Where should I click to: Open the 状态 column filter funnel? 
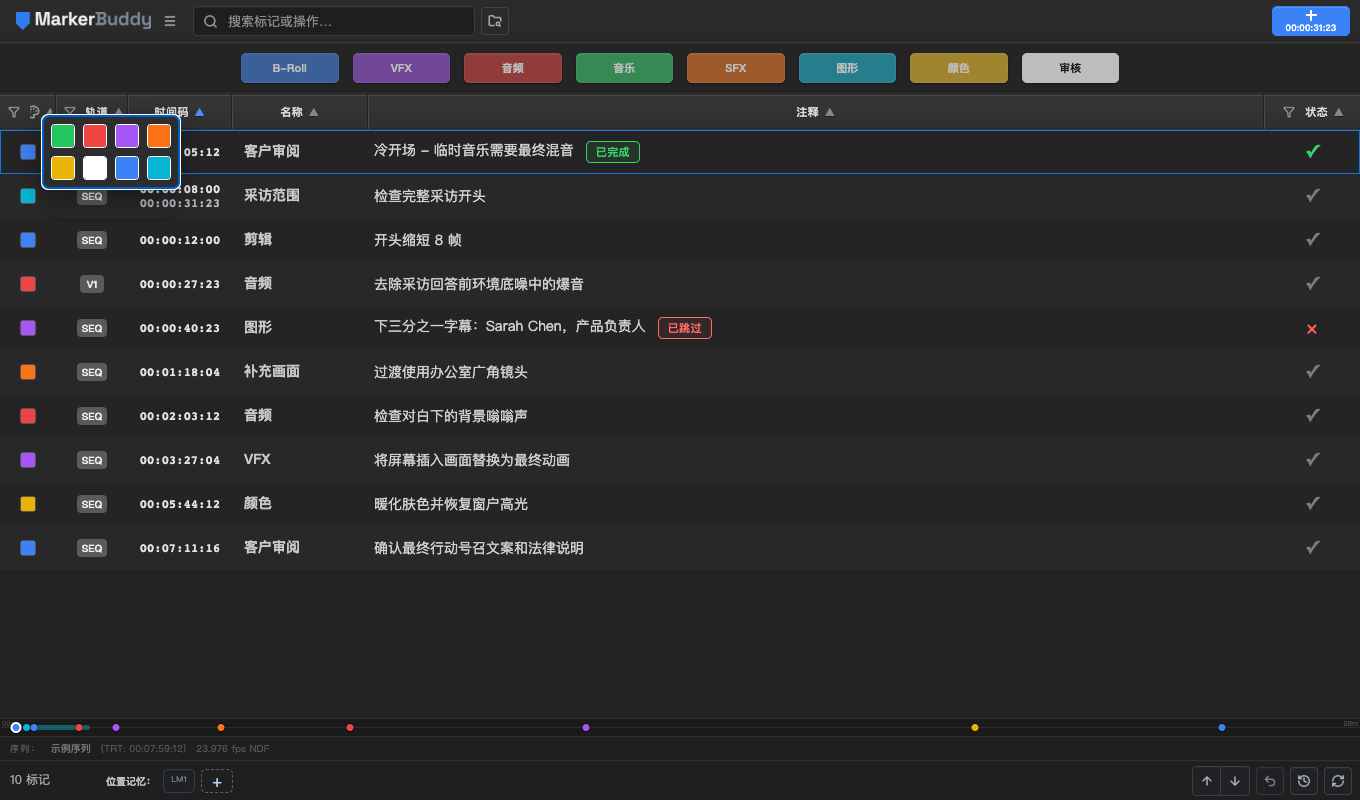coord(1289,112)
